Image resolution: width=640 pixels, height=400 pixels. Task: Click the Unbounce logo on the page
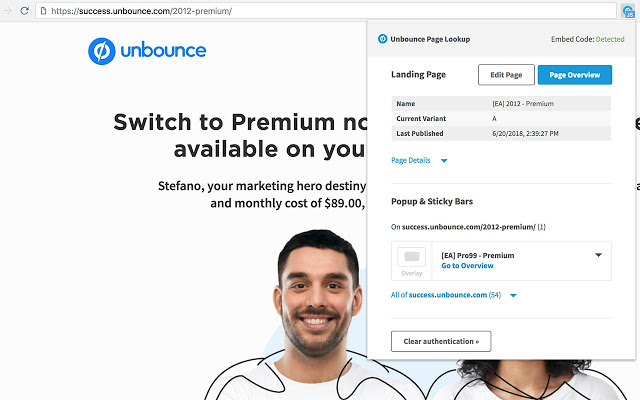[147, 51]
